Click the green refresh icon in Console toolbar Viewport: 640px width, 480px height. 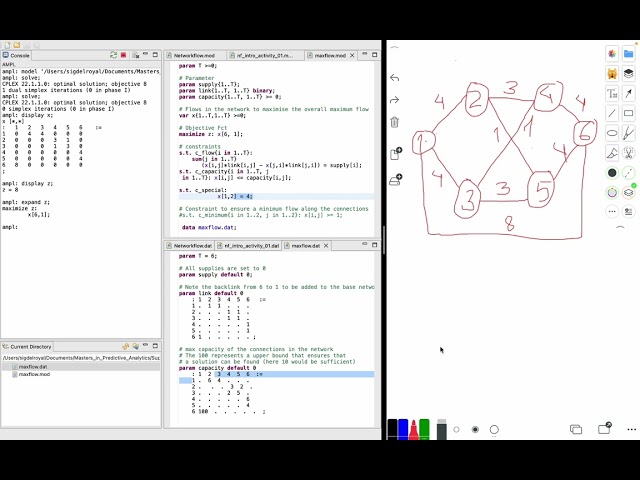pyautogui.click(x=113, y=55)
